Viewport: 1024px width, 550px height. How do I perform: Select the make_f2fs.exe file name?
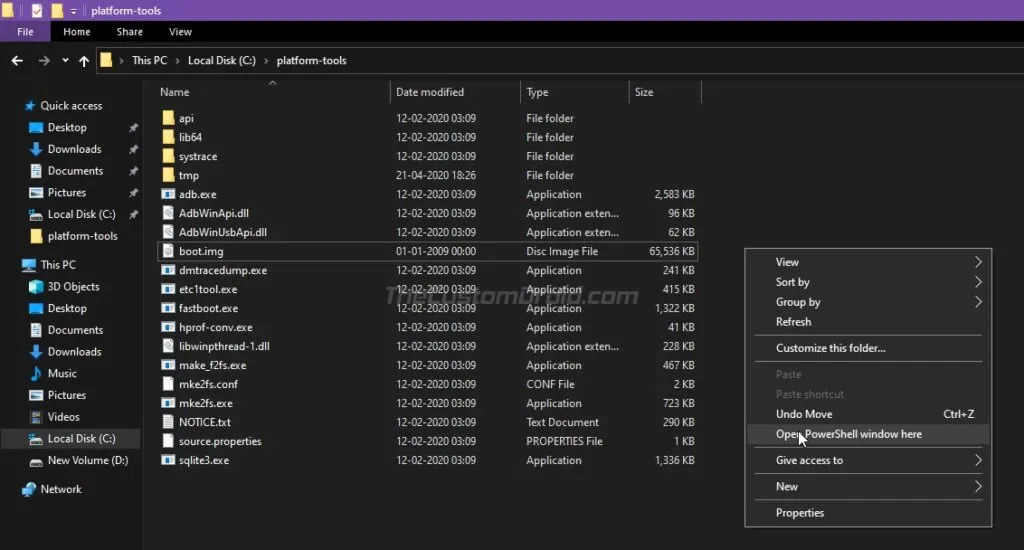coord(212,365)
